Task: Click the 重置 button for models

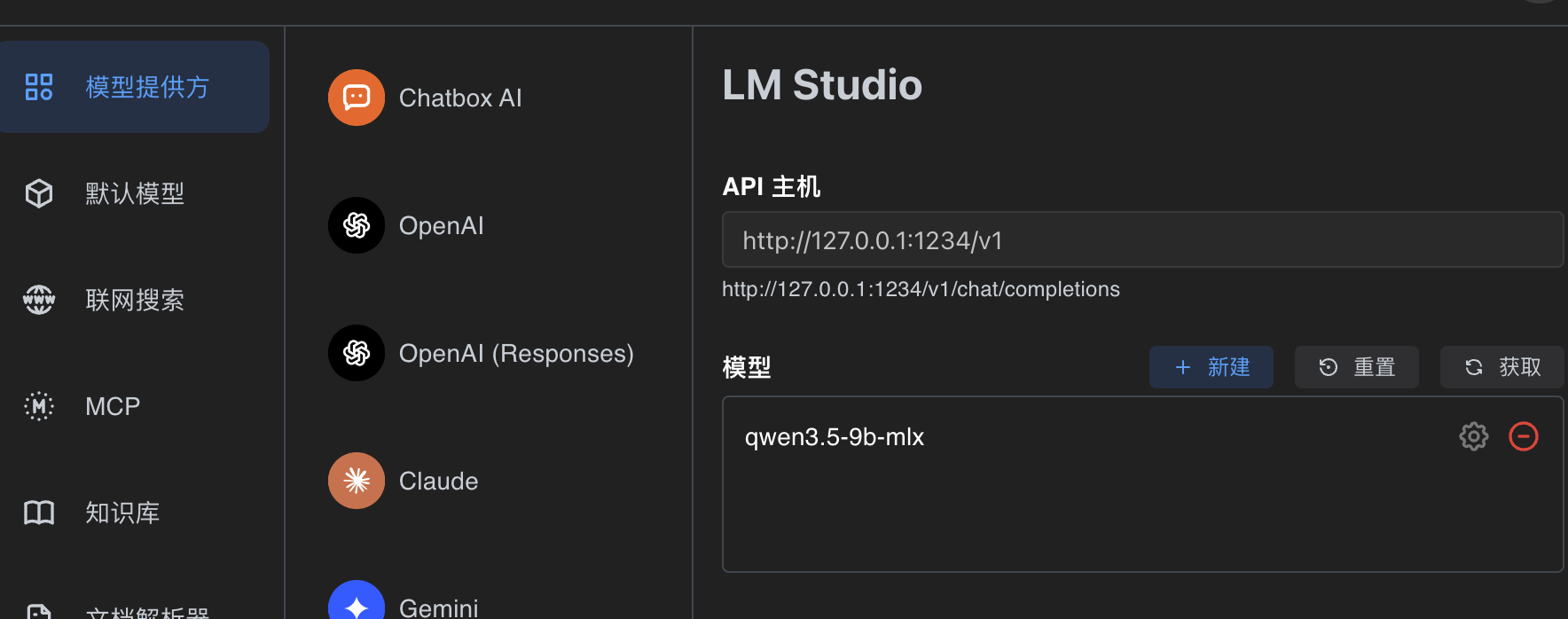Action: coord(1357,367)
